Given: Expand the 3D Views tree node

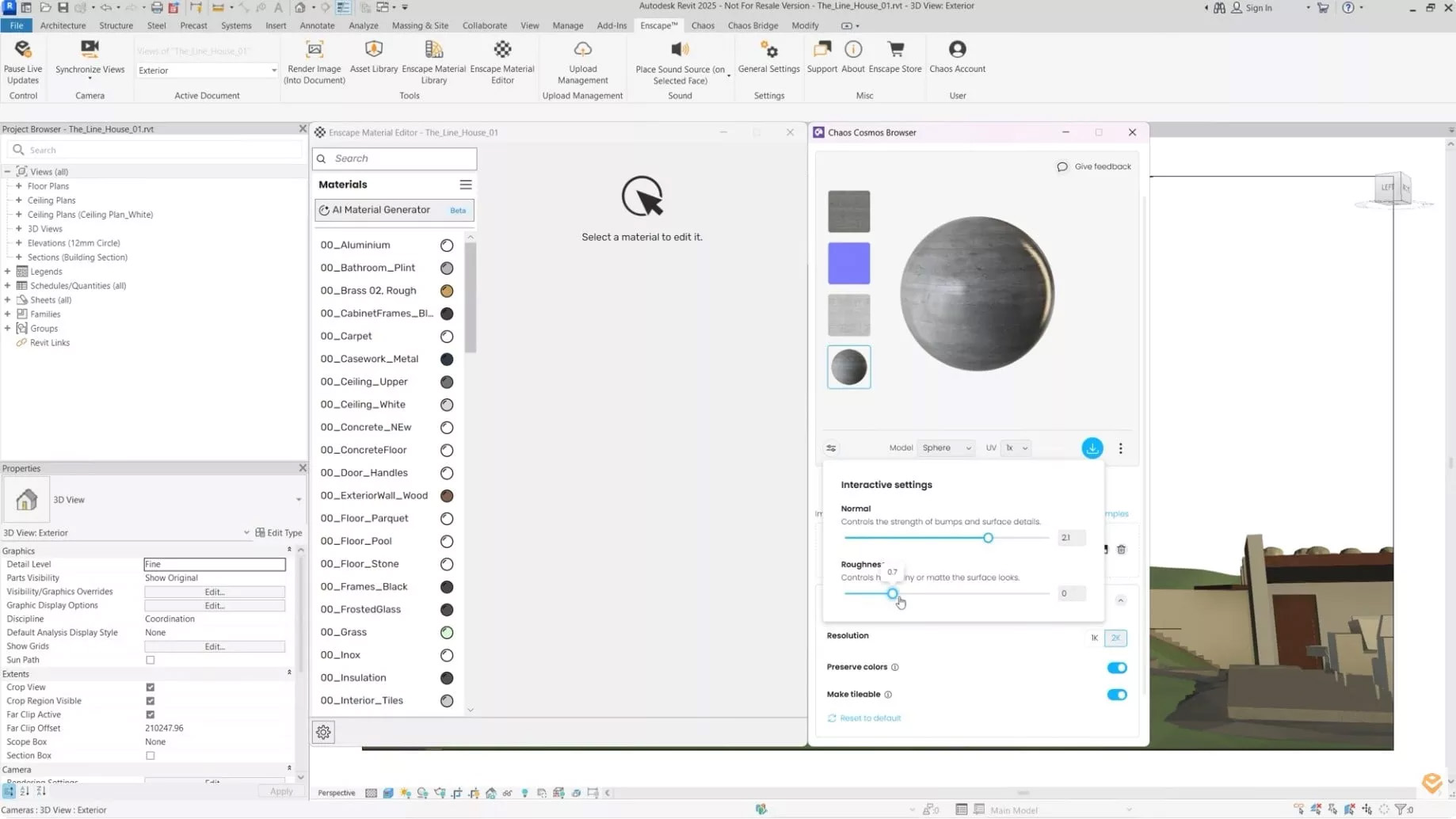Looking at the screenshot, I should (18, 229).
